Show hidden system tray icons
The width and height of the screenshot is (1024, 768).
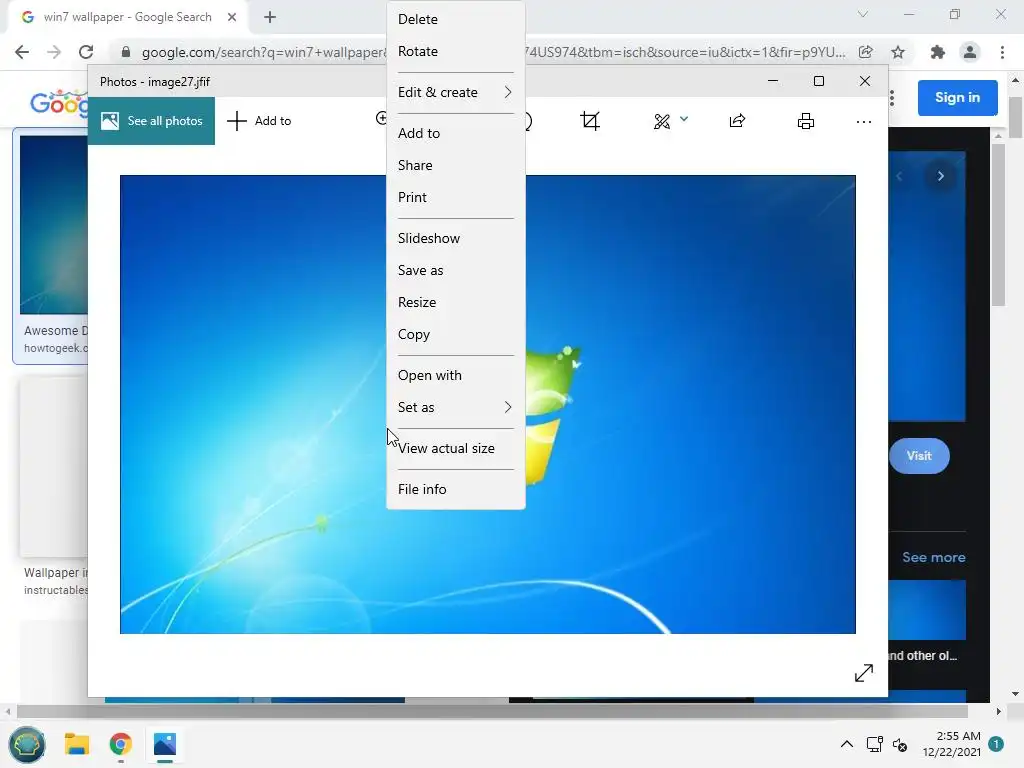coord(846,744)
